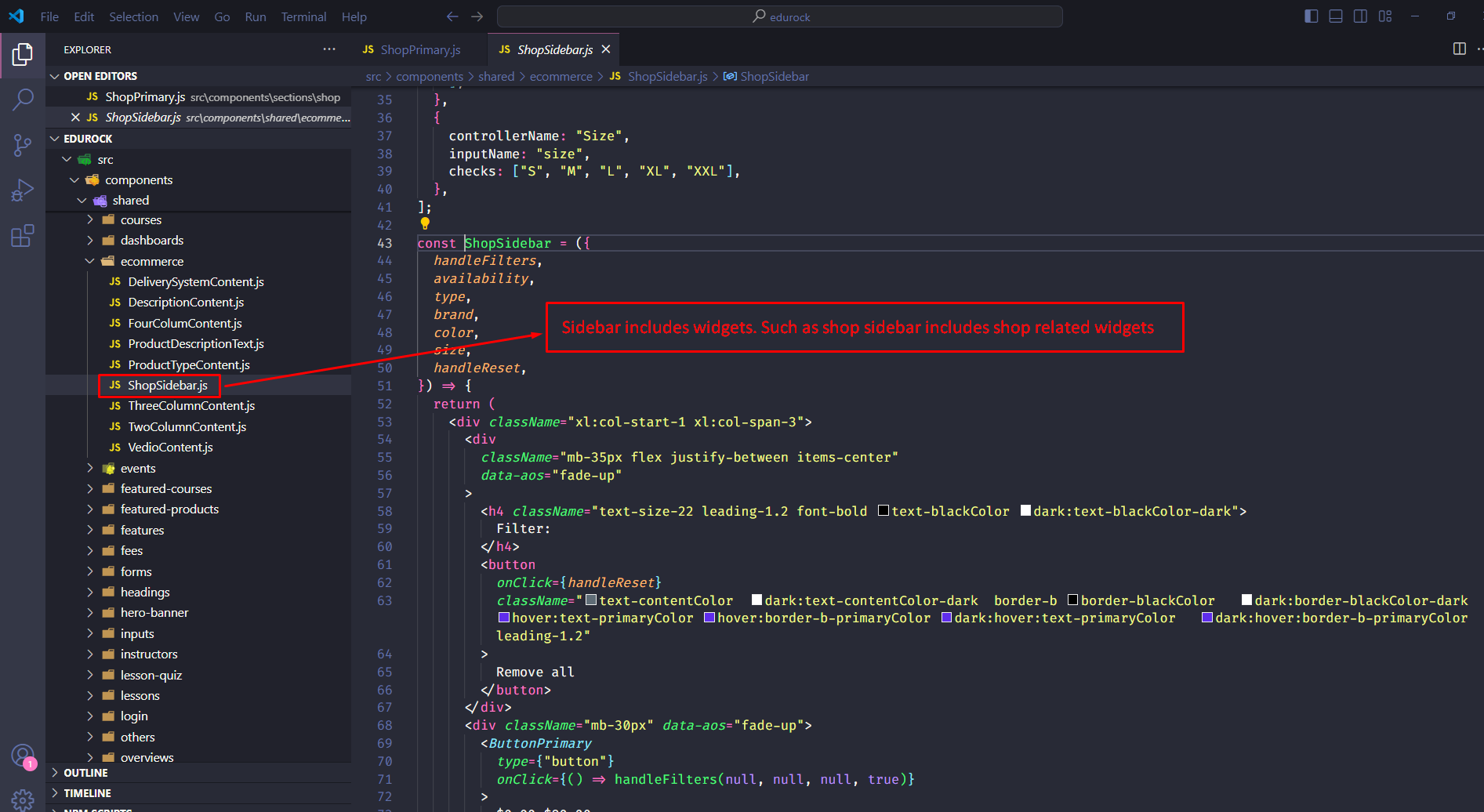Click the components breadcrumb segment
The height and width of the screenshot is (812, 1484).
430,76
